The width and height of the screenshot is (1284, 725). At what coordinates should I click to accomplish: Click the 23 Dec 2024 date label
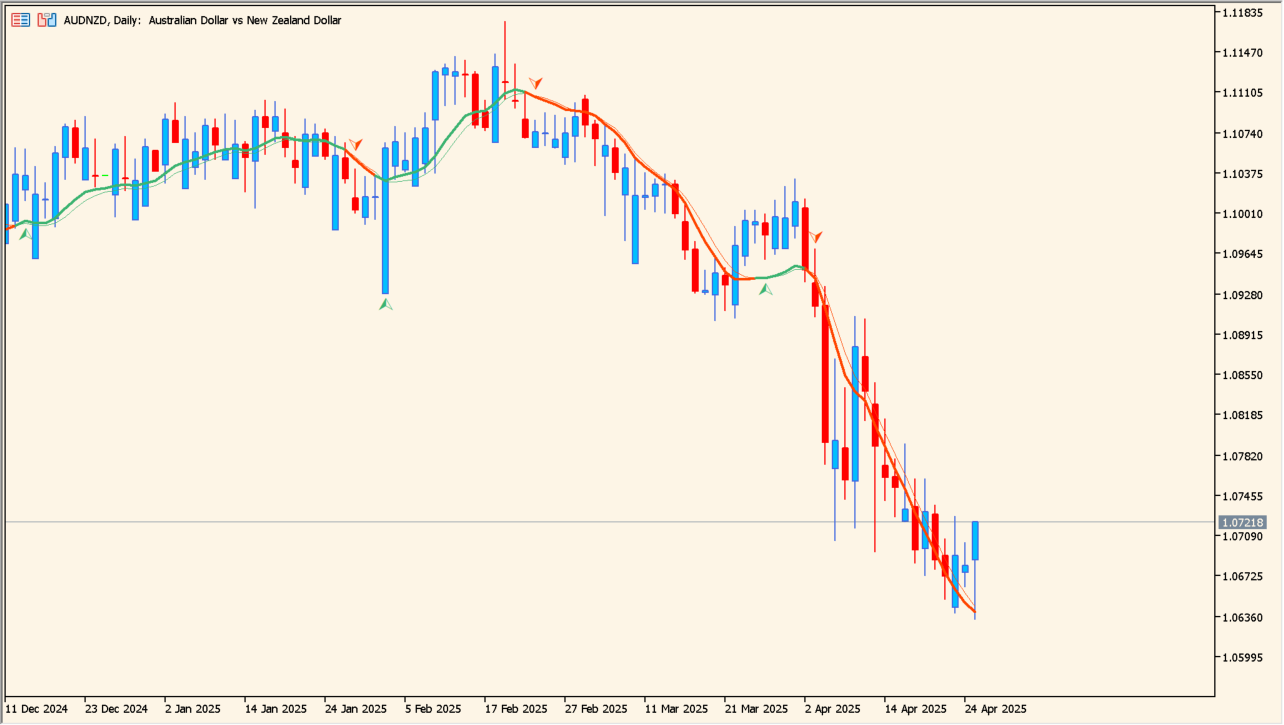[116, 709]
